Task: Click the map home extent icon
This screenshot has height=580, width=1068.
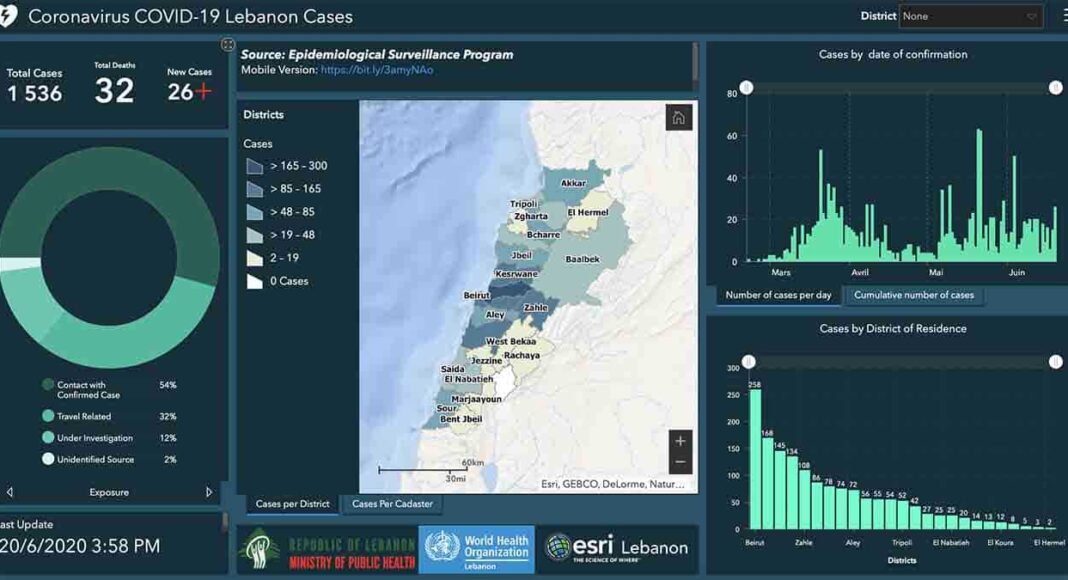Action: click(679, 118)
